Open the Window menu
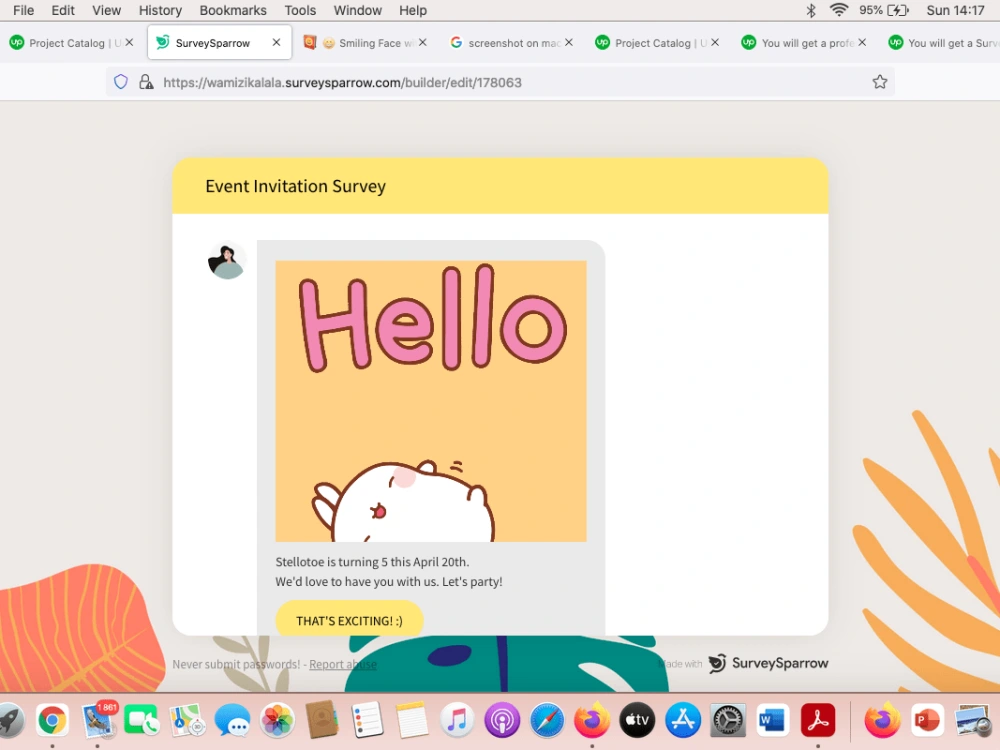Viewport: 1000px width, 750px height. pyautogui.click(x=358, y=10)
